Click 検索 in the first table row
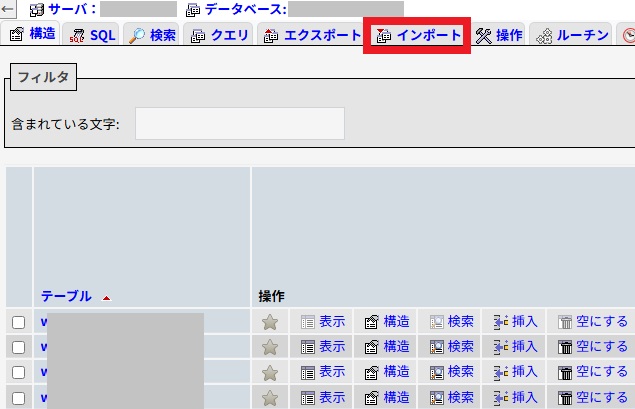The image size is (635, 409). [x=452, y=322]
